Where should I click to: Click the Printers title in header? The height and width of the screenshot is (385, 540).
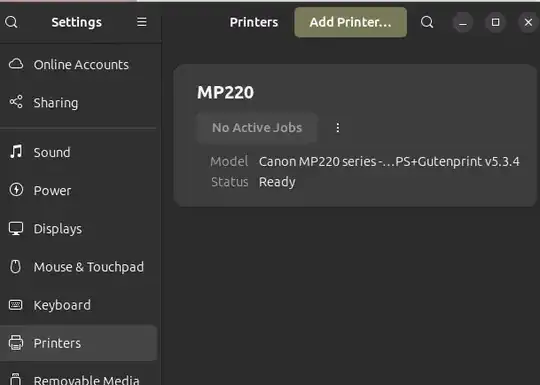point(254,22)
